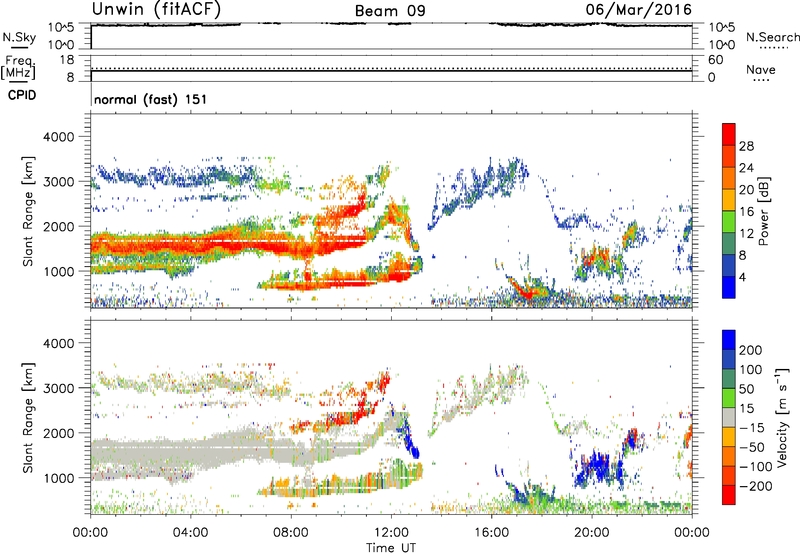
Task: Click the Velocity color bar
Action: [729, 417]
